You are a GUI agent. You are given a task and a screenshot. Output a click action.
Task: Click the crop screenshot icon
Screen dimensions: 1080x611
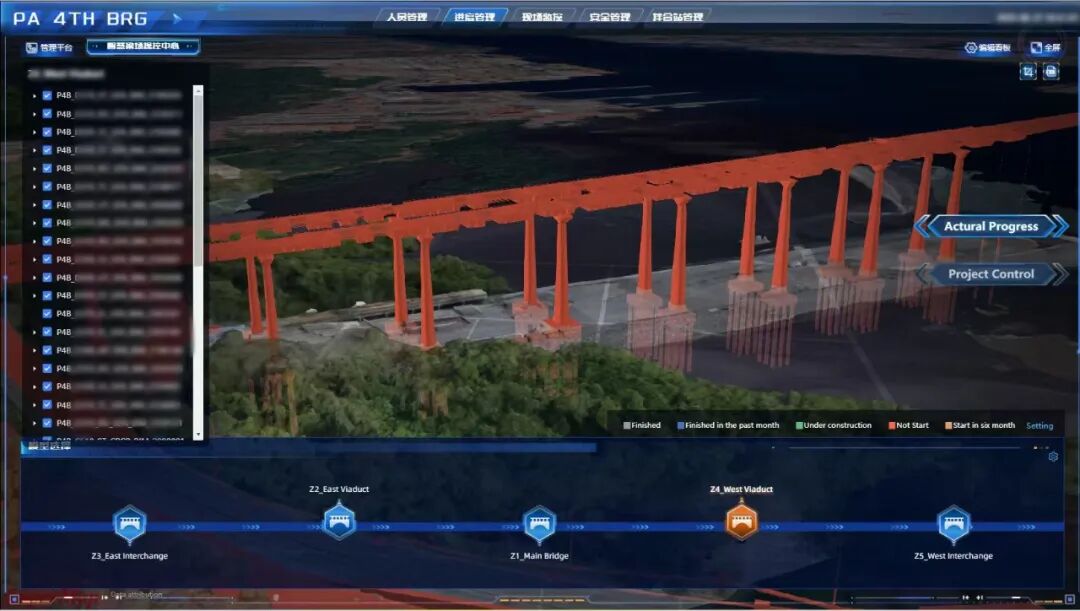point(1028,72)
